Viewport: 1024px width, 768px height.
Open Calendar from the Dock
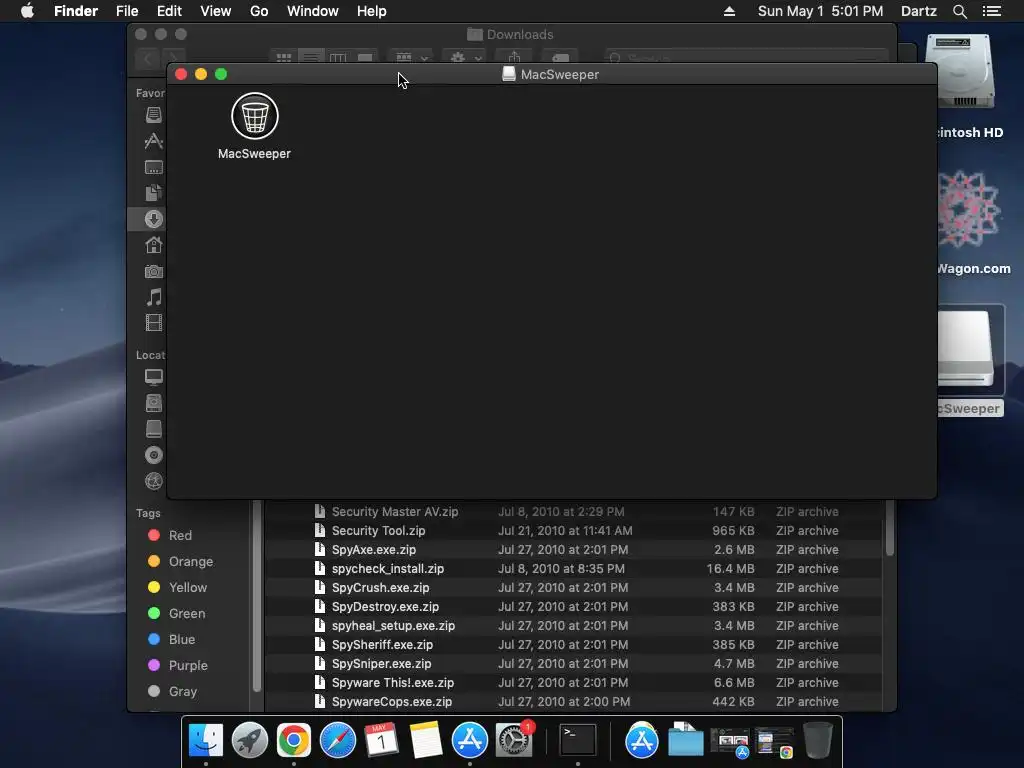[x=381, y=741]
